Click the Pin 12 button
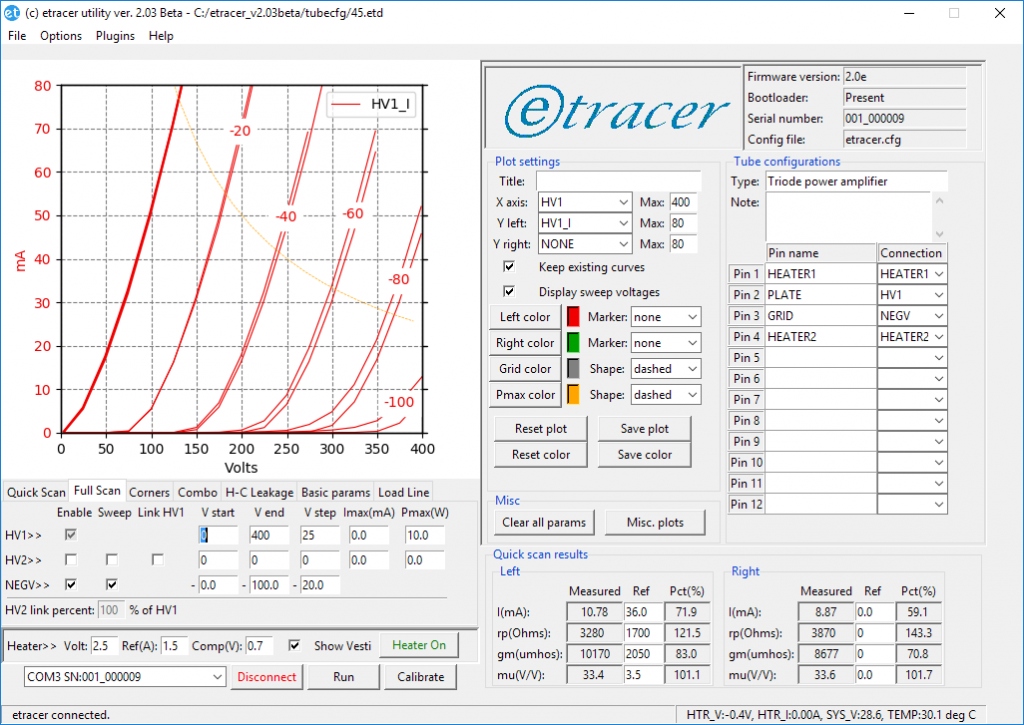The height and width of the screenshot is (725, 1024). pyautogui.click(x=746, y=504)
